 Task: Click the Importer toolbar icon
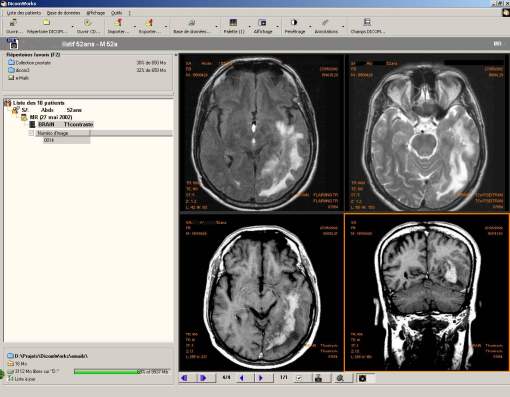pos(118,23)
